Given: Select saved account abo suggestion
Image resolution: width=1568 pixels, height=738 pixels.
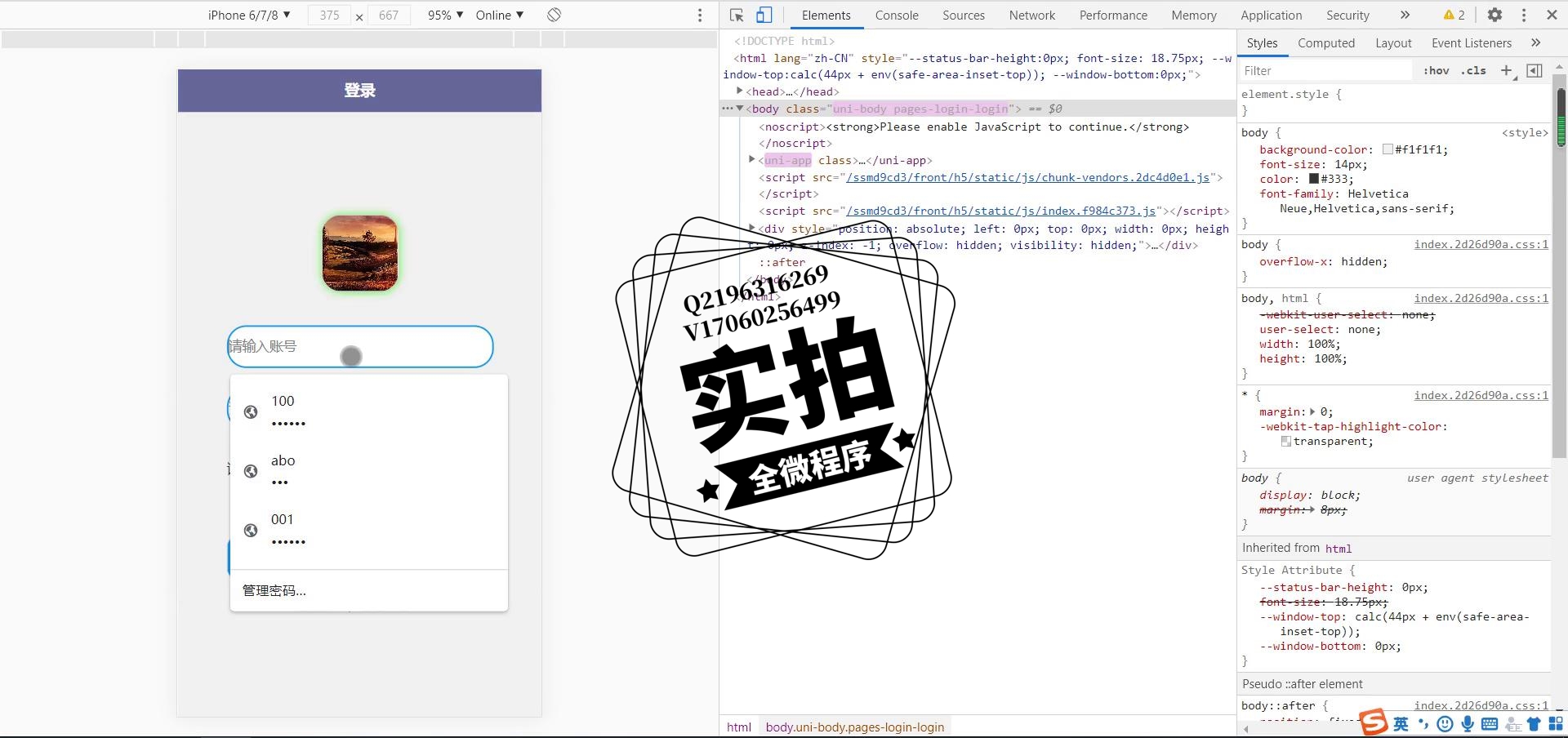Looking at the screenshot, I should tap(369, 471).
